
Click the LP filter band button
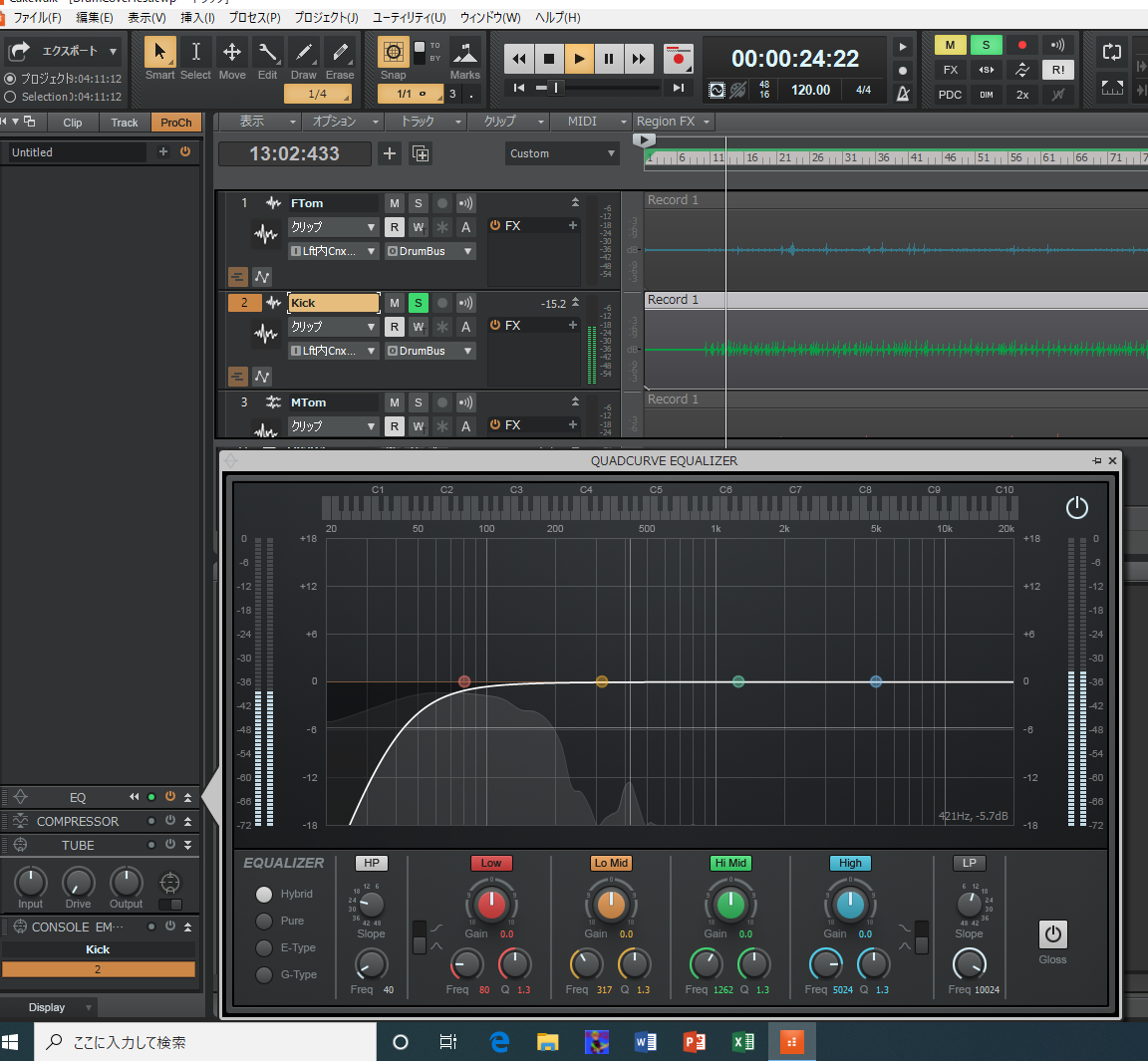coord(970,863)
